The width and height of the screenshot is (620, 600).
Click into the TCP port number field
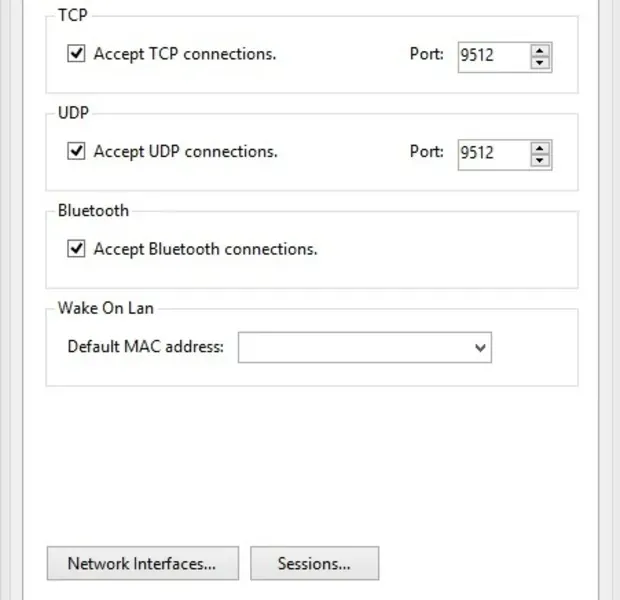coord(491,56)
